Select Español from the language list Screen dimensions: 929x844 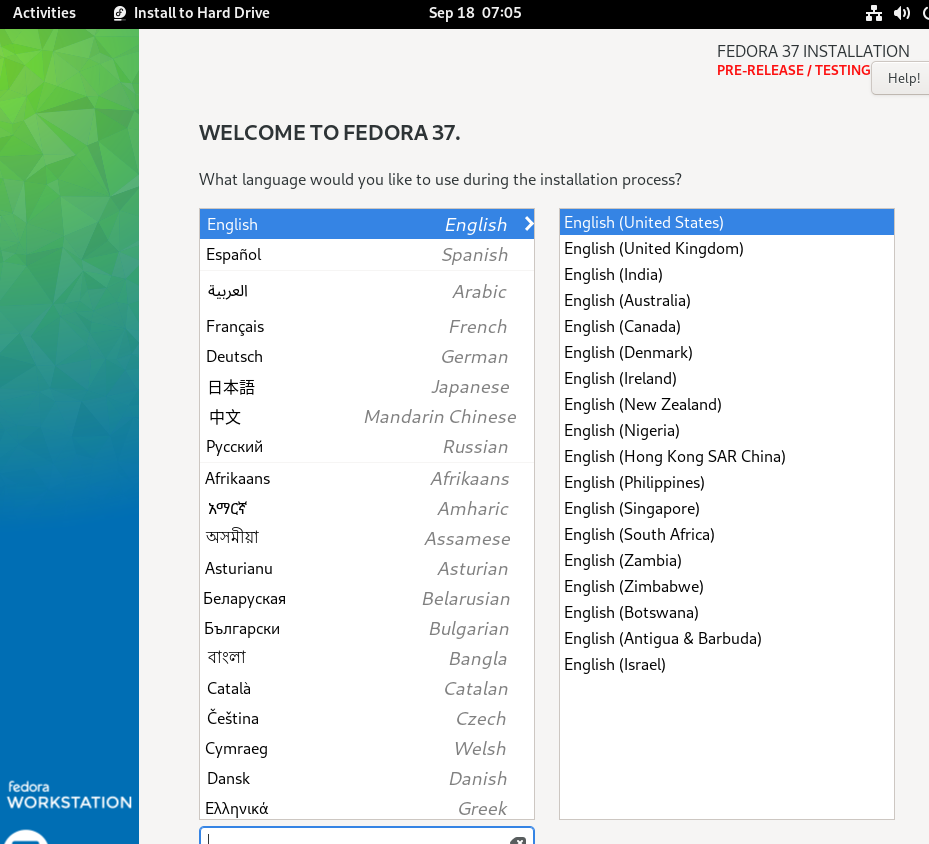(300, 255)
